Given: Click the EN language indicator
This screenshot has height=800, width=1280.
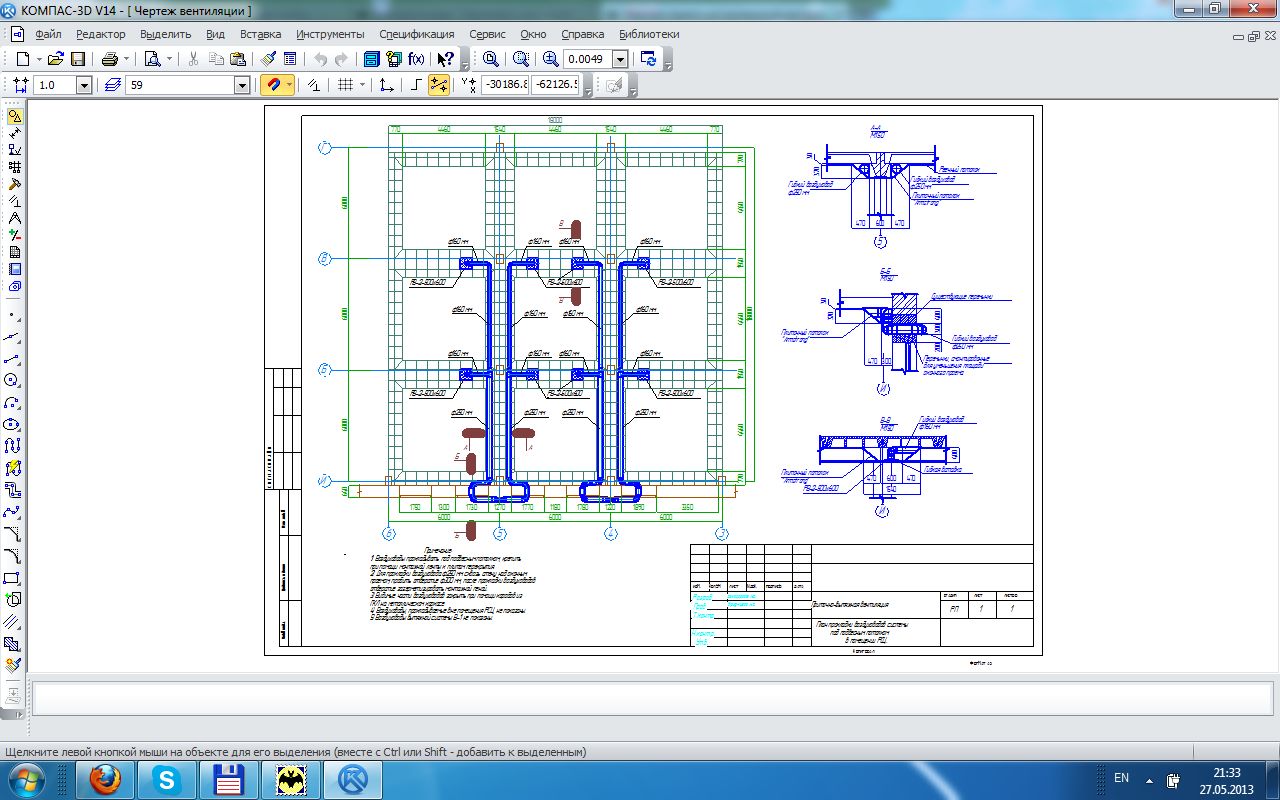Looking at the screenshot, I should point(1121,778).
